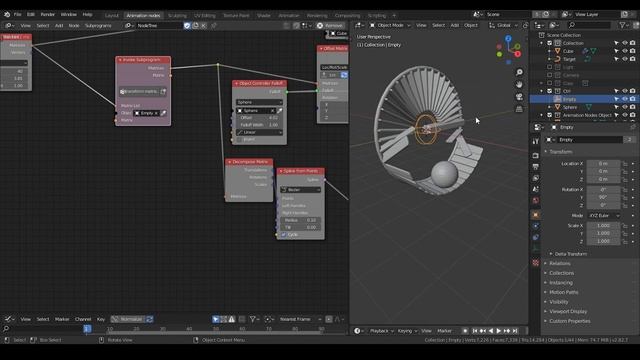Hide the Cube object with eye icon

(624, 51)
